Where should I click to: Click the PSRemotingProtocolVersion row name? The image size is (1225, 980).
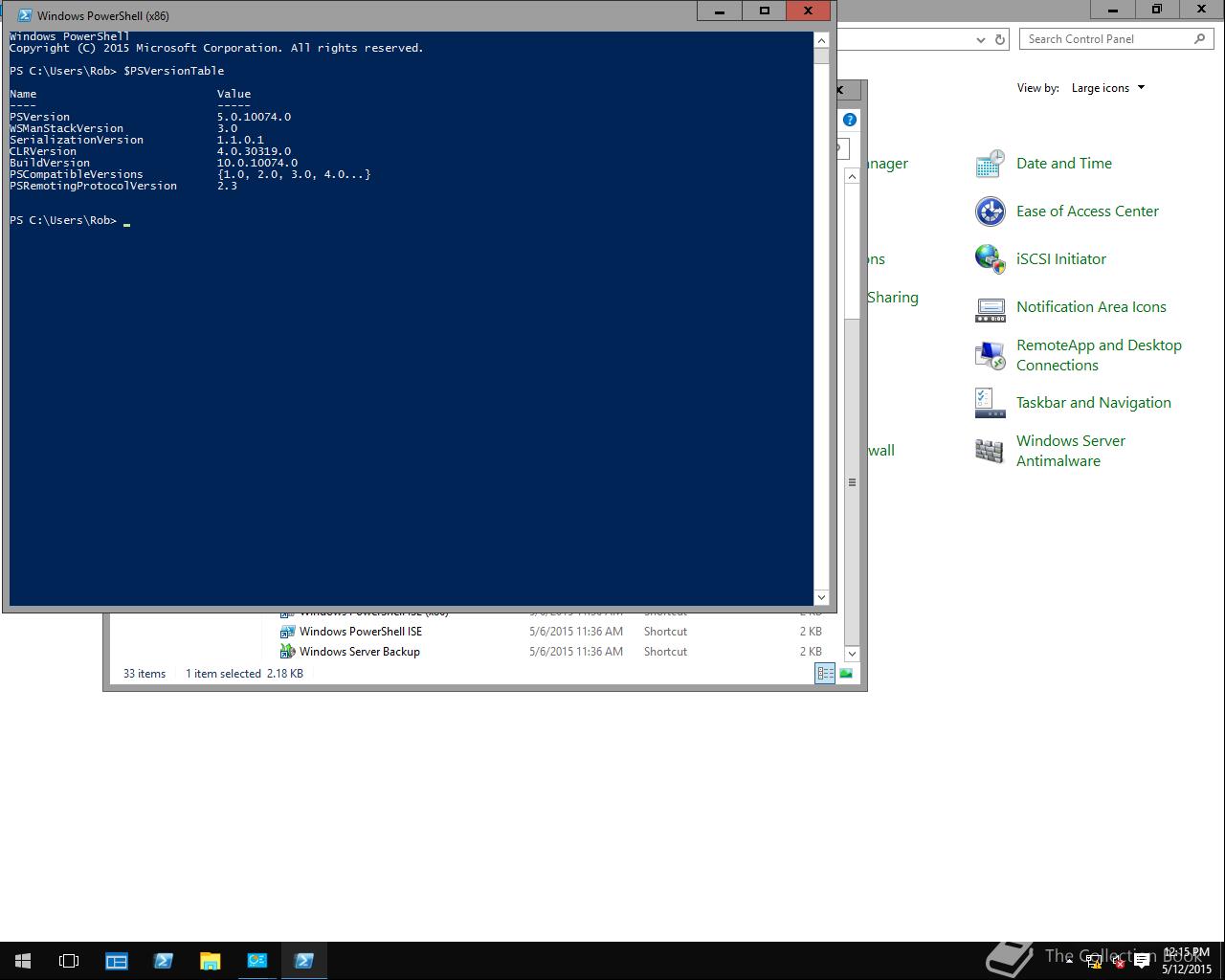(x=93, y=186)
